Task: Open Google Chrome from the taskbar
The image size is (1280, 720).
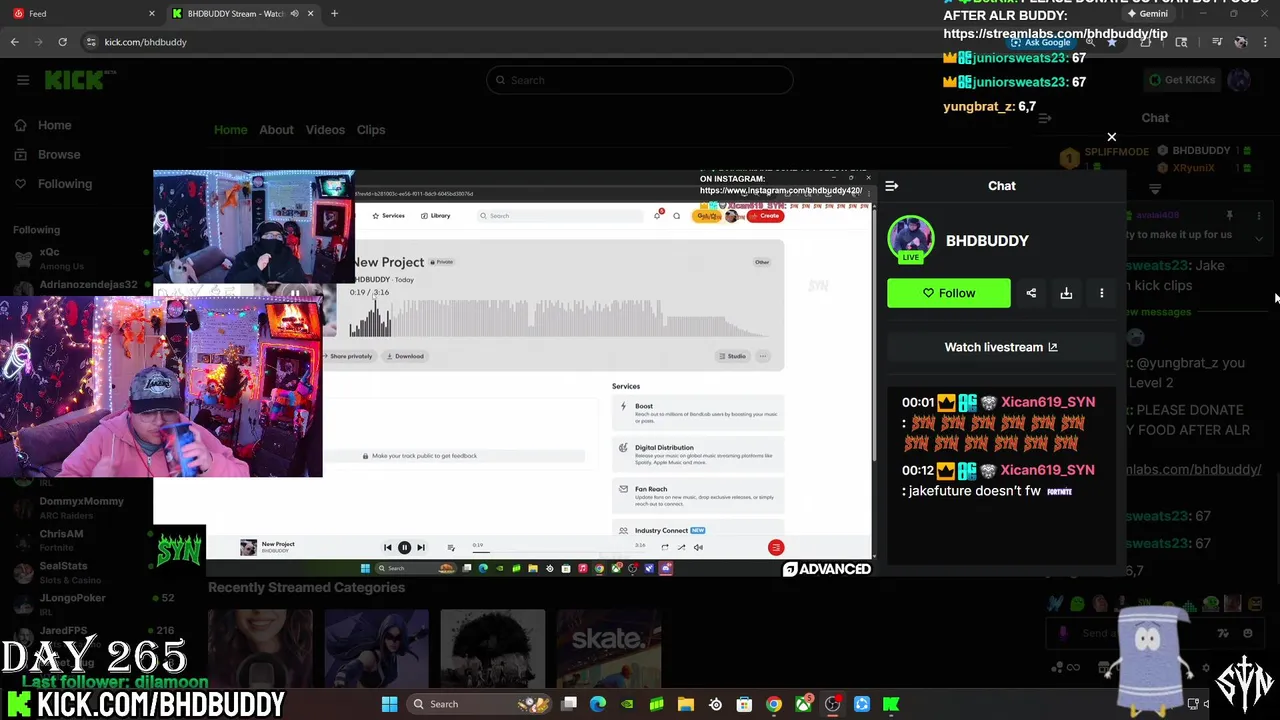Action: 774,704
